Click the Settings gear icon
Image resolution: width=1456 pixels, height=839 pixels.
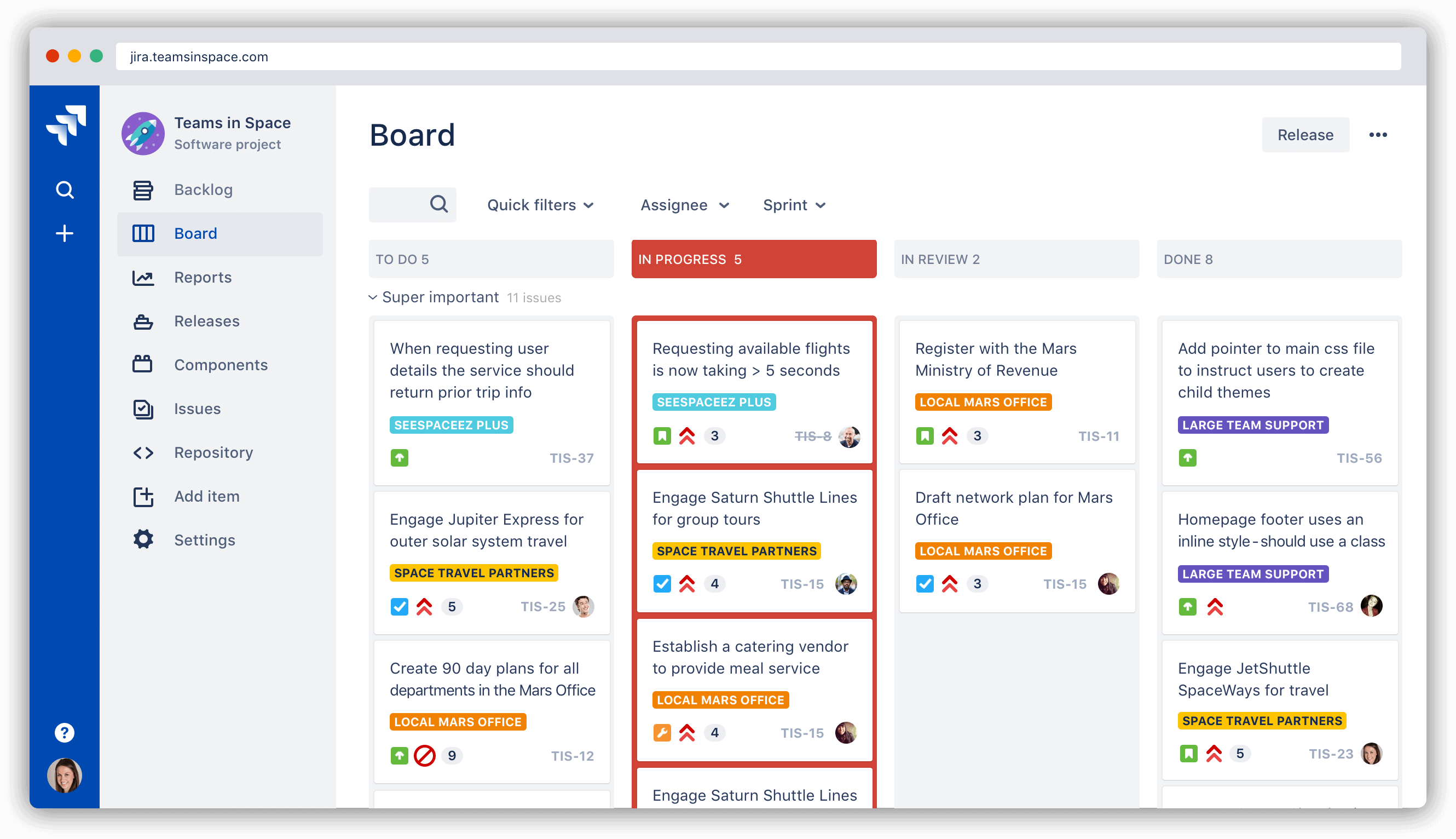[143, 539]
